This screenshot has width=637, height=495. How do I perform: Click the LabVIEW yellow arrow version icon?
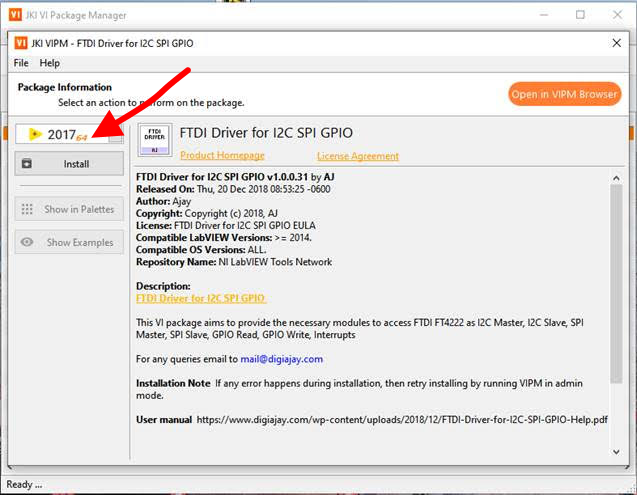35,134
